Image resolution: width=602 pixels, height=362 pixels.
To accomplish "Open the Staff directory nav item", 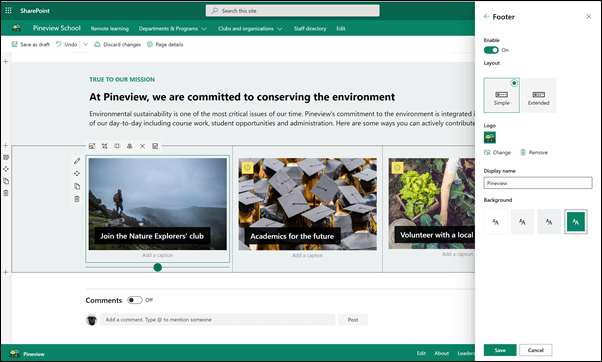I will pyautogui.click(x=310, y=28).
